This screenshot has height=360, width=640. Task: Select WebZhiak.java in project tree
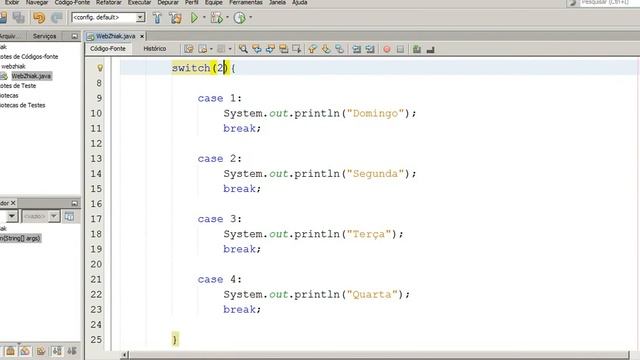tap(31, 76)
